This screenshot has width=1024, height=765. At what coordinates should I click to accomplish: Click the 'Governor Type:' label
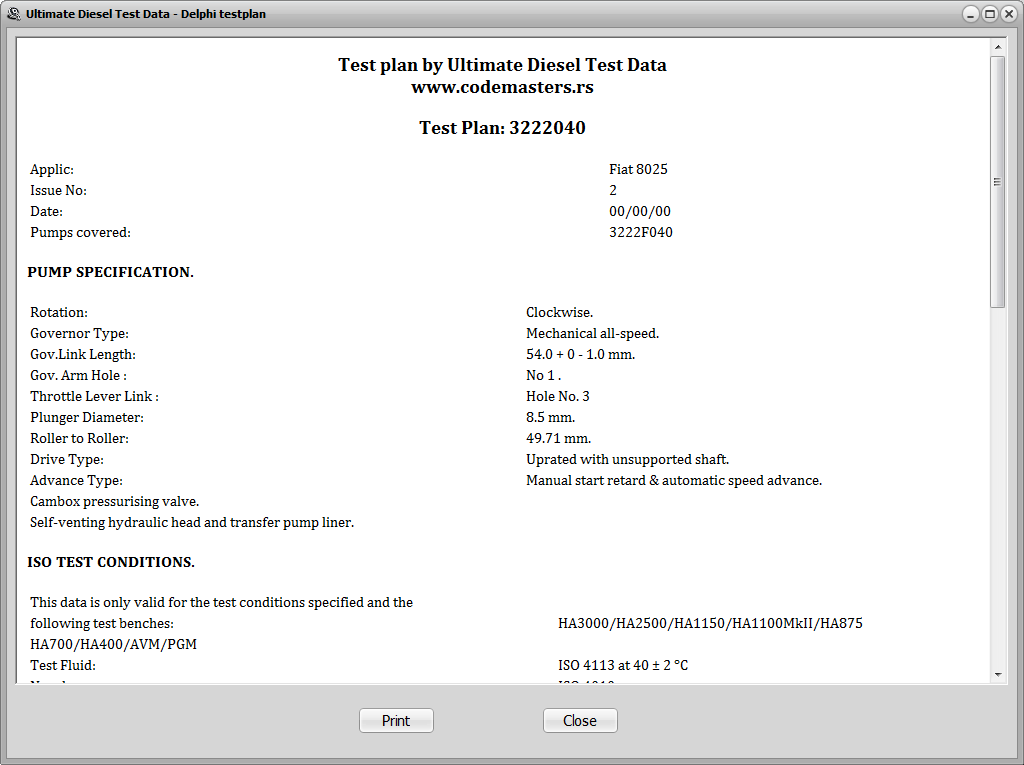pyautogui.click(x=79, y=333)
